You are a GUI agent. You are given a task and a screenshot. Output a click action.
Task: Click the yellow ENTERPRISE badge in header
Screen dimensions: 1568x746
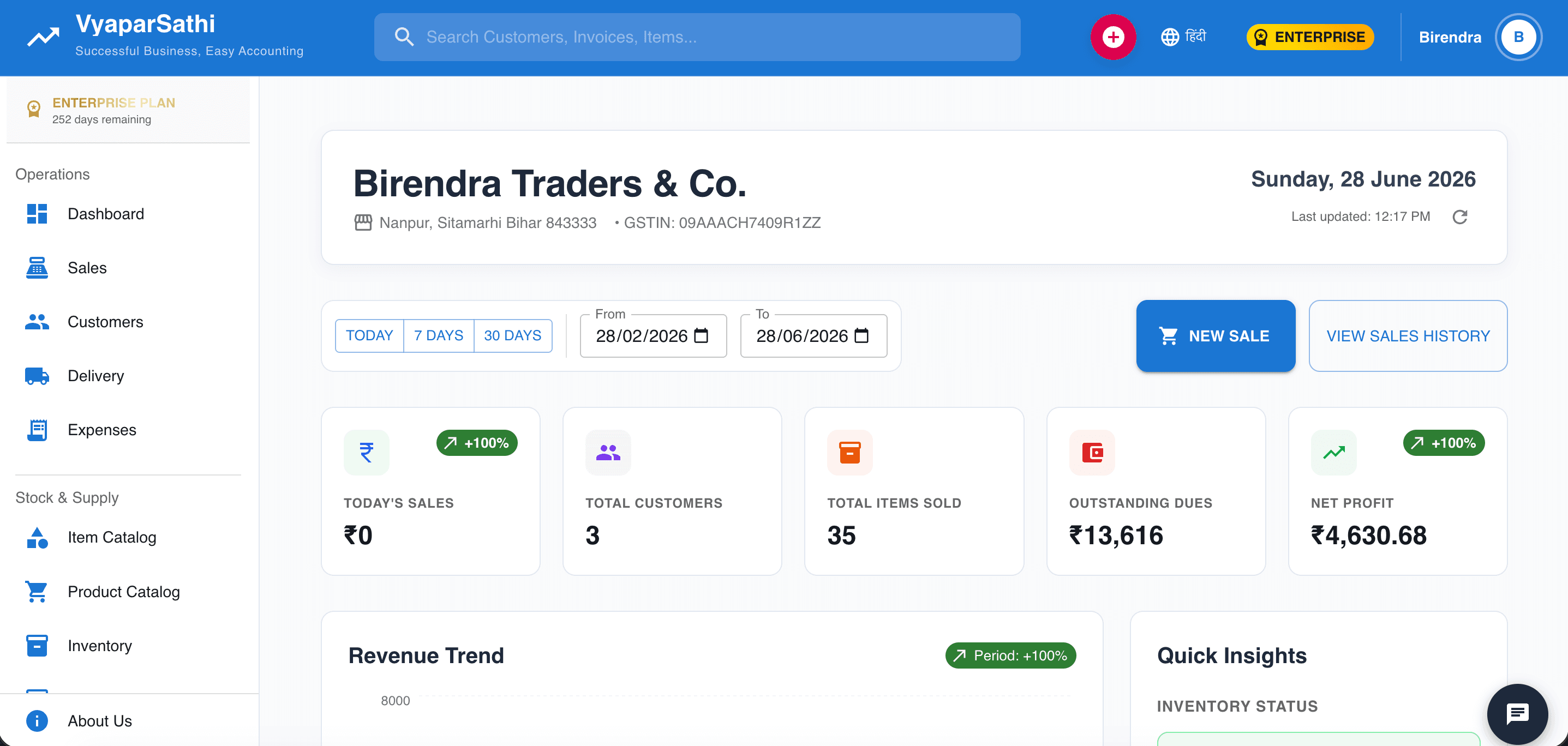click(x=1310, y=37)
